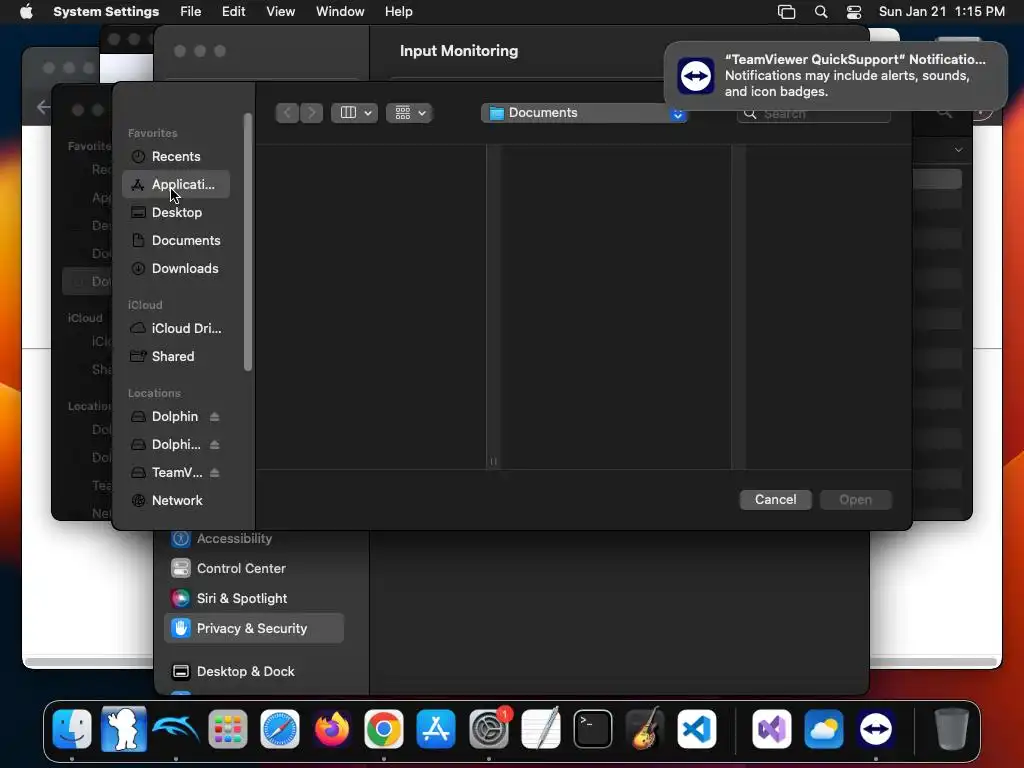The image size is (1024, 768).
Task: Open Network in the Locations list
Action: point(175,501)
